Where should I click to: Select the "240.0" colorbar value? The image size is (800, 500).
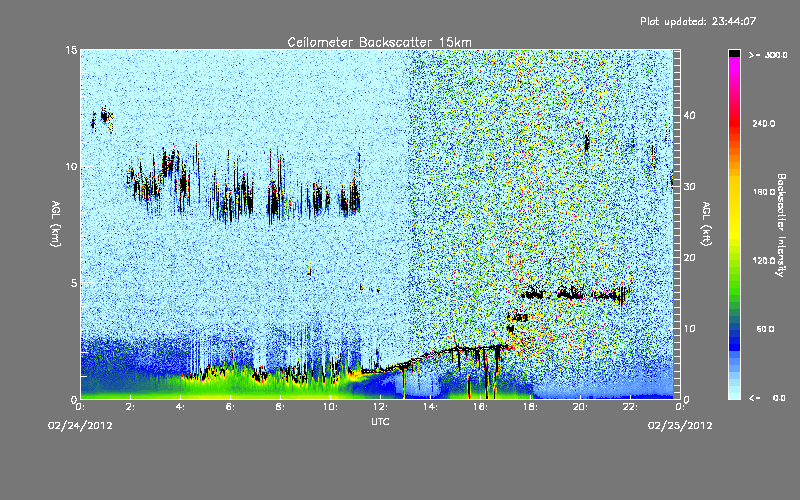(764, 123)
